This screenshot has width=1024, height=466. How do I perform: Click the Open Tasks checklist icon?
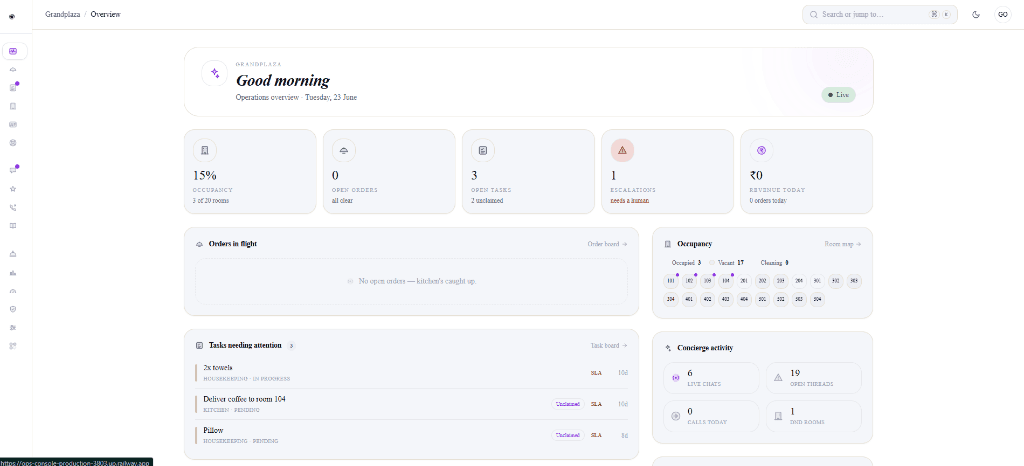[x=483, y=151]
